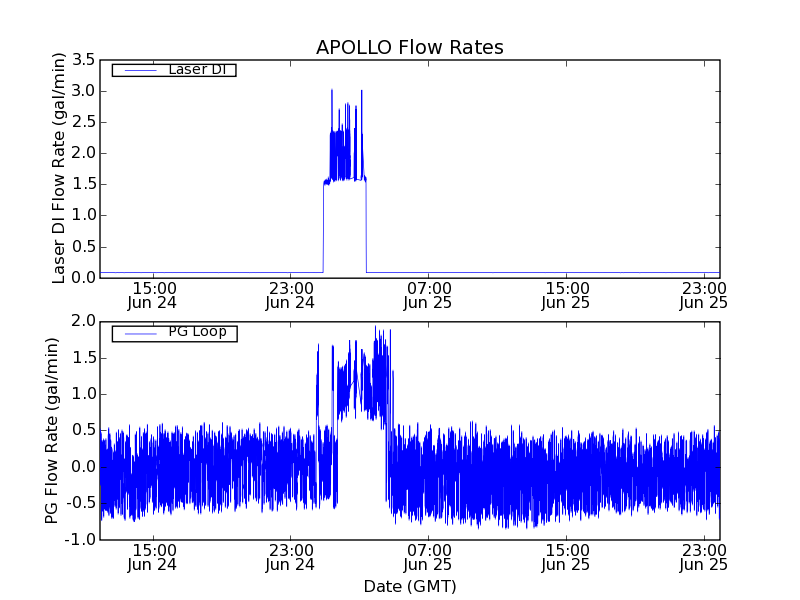The image size is (800, 600).
Task: Click the Date (GMT) x-axis label
Action: [x=409, y=586]
